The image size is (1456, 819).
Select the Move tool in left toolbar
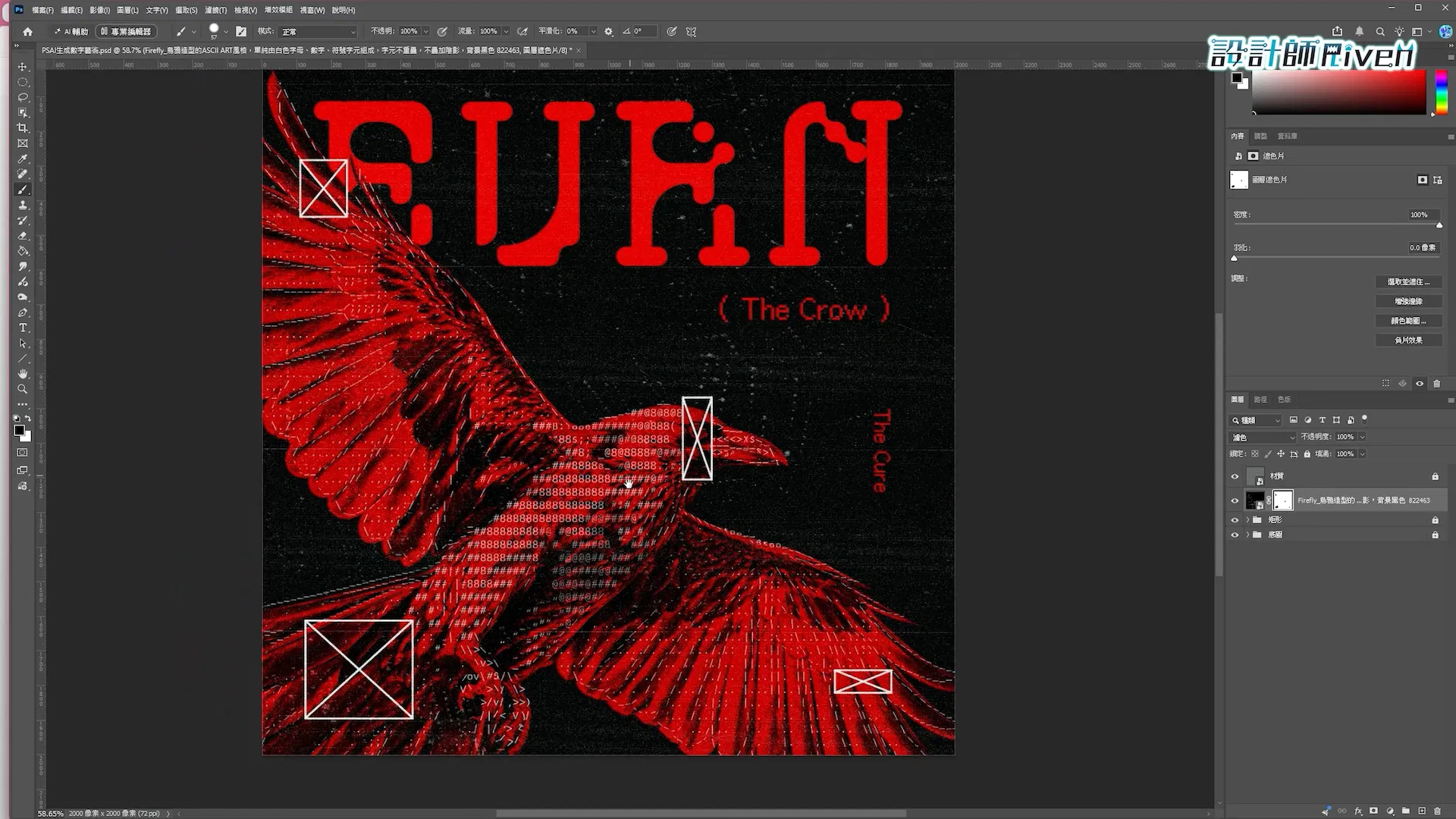23,67
